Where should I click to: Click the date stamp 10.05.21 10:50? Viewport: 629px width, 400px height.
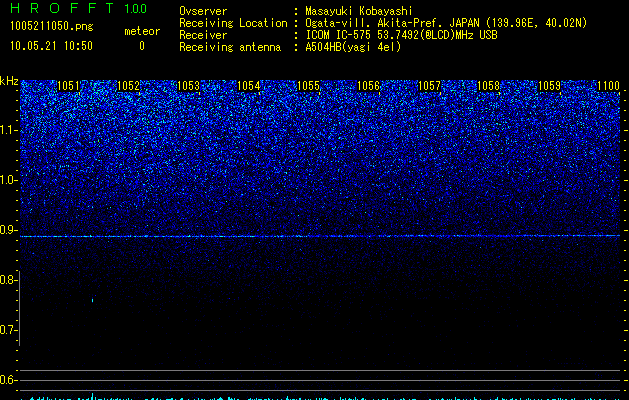point(51,46)
